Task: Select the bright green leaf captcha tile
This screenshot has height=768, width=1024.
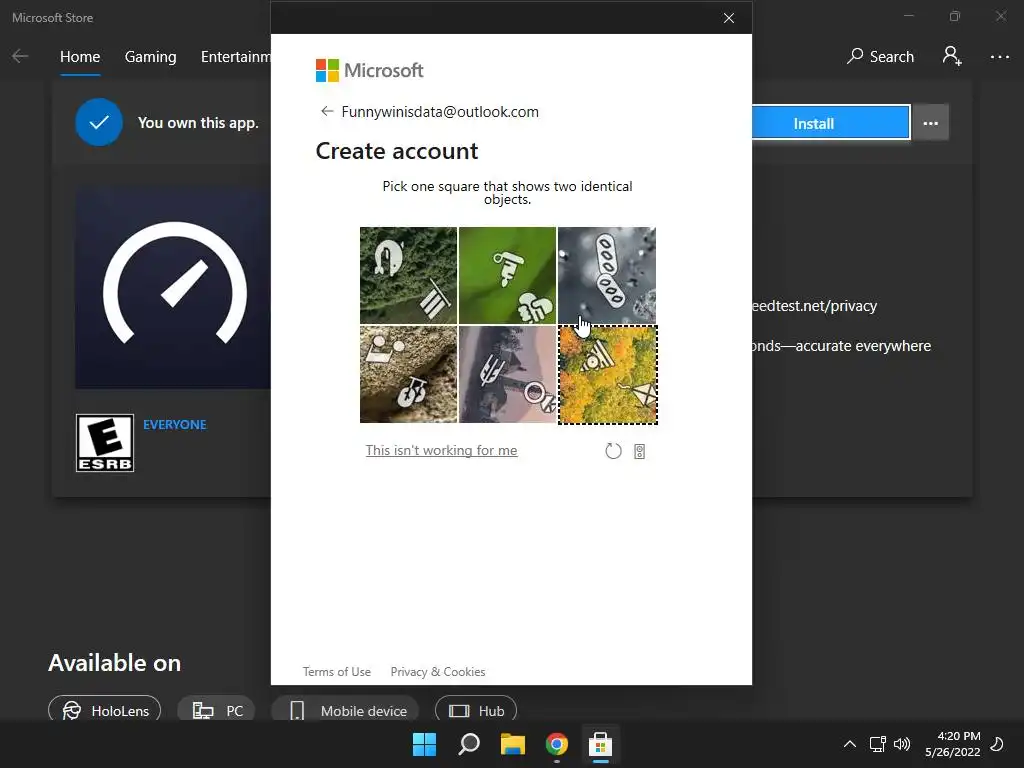Action: tap(507, 275)
